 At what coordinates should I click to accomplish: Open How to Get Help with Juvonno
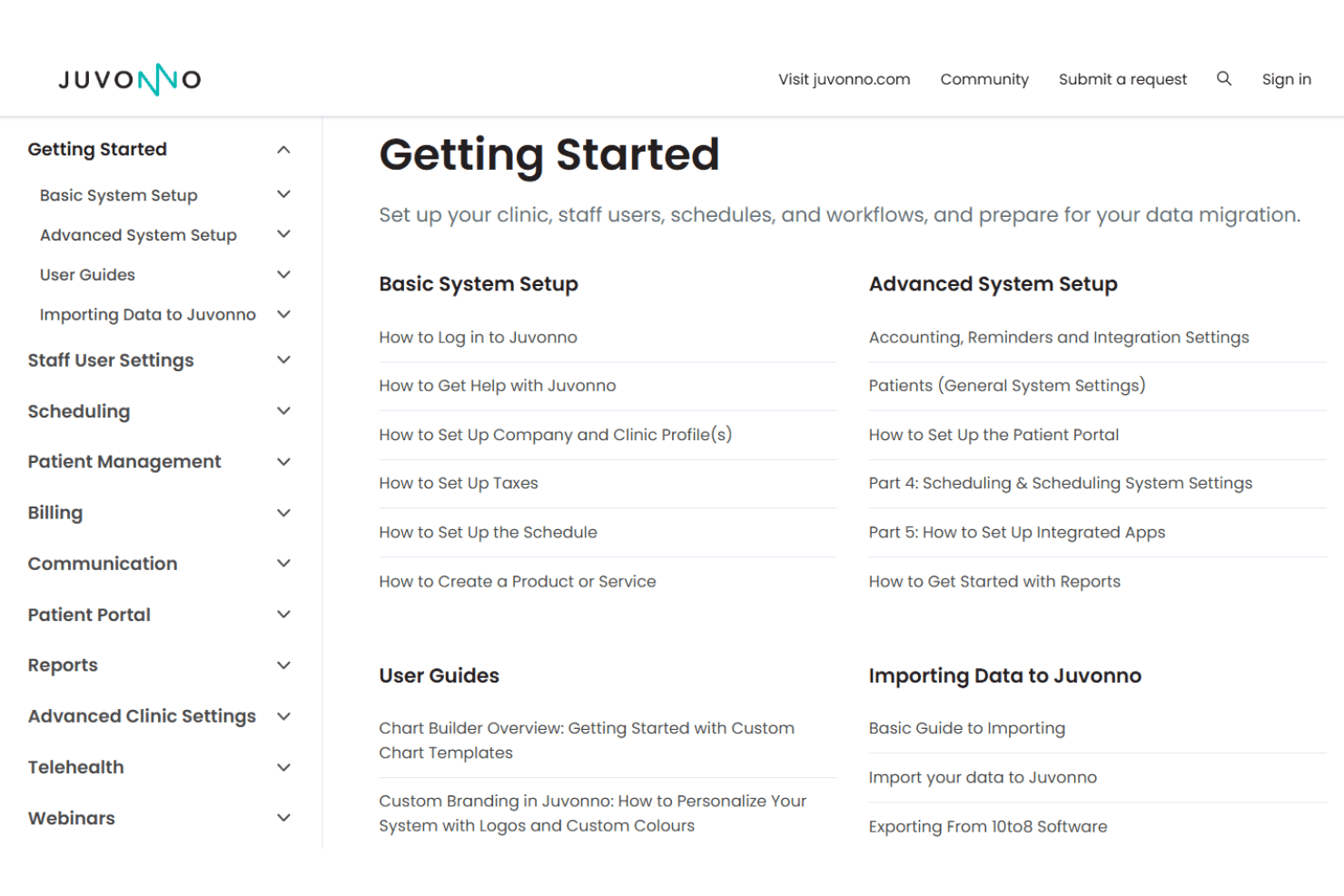[497, 386]
